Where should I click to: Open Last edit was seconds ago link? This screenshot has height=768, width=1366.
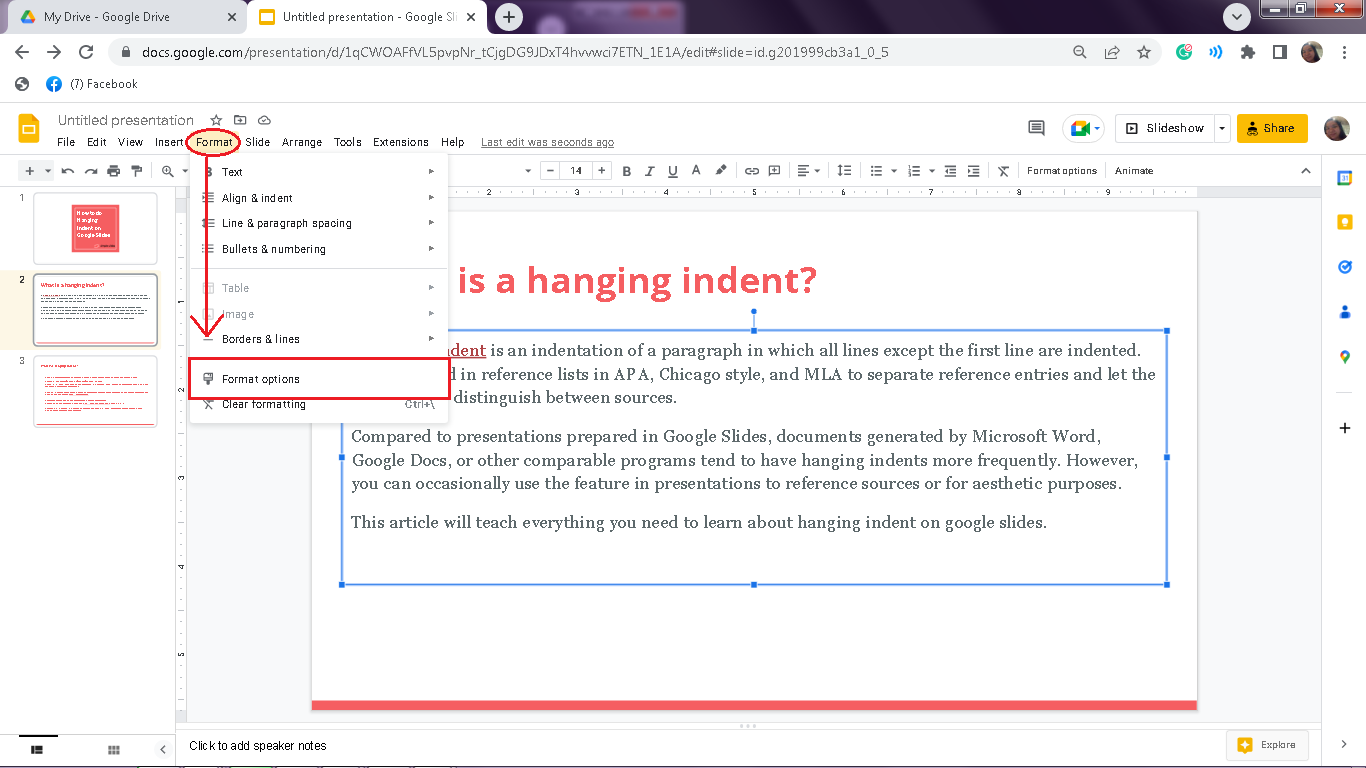point(547,142)
